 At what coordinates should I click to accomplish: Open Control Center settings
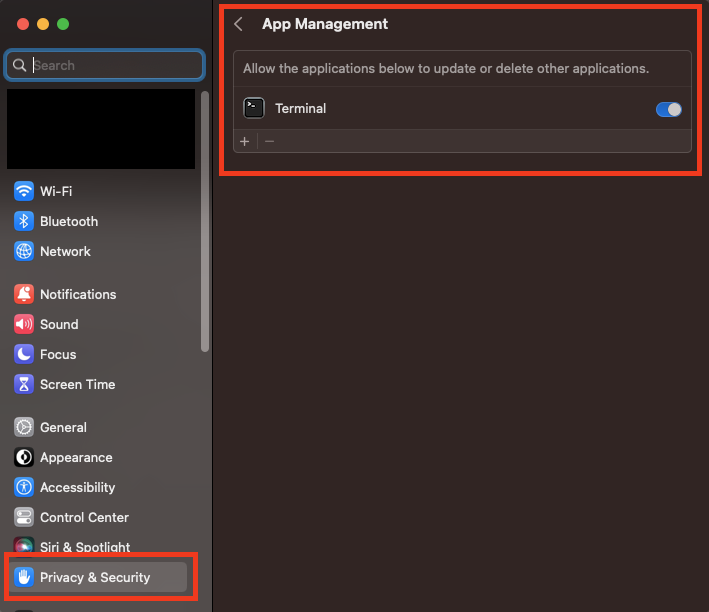84,517
